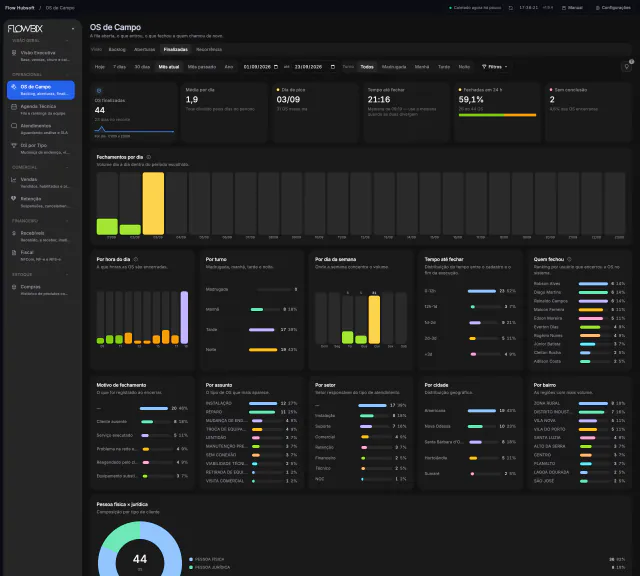Select the Tarde shift filter
This screenshot has width=640, height=576.
point(444,67)
